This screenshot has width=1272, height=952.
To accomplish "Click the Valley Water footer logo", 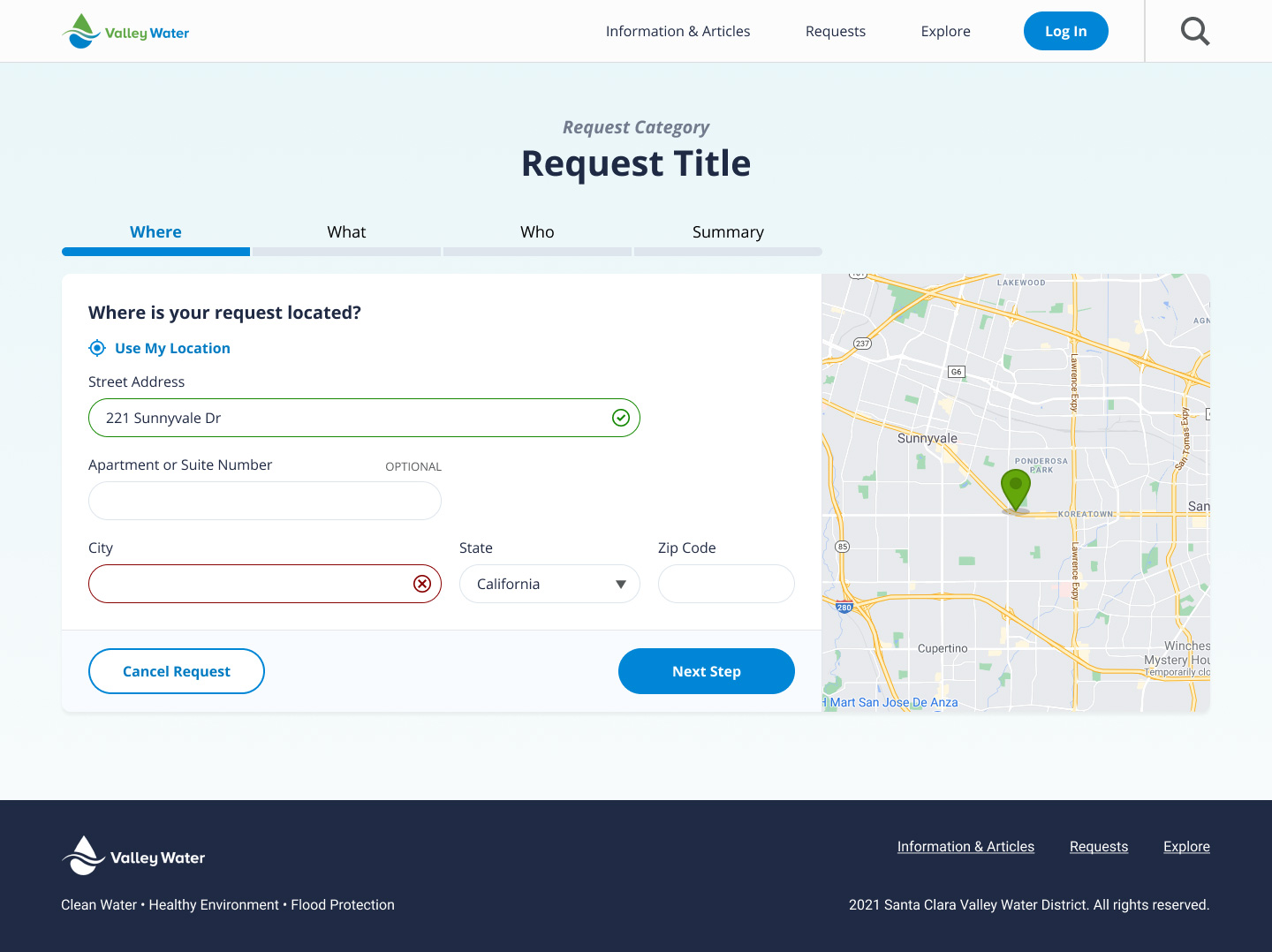I will pyautogui.click(x=133, y=856).
